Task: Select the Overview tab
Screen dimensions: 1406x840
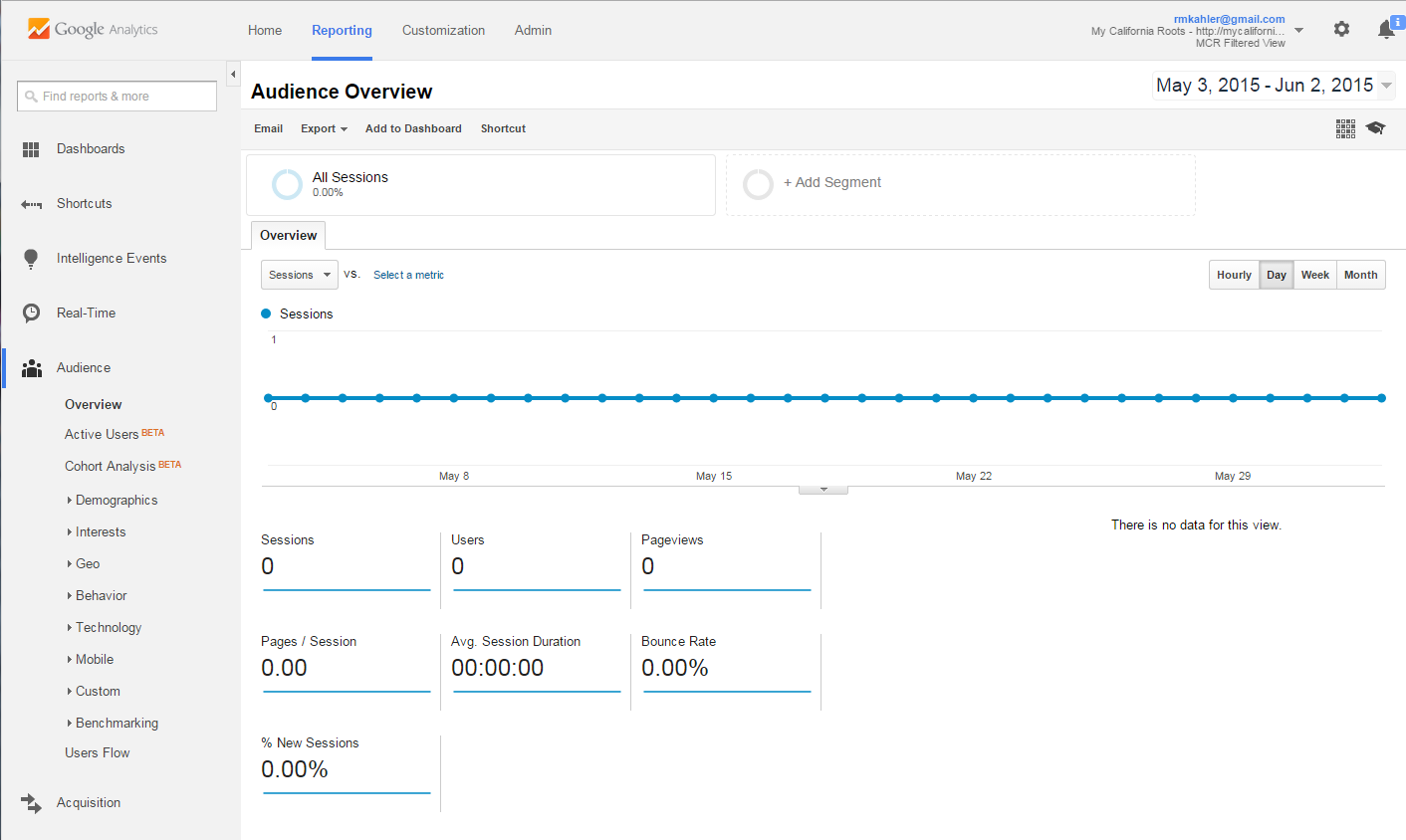Action: coord(289,235)
